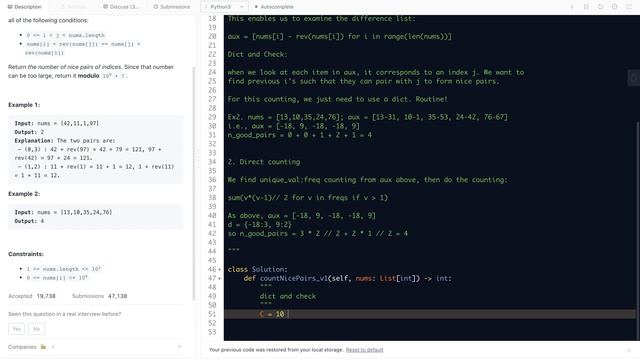Collapse the code at line 46 fold arrow
This screenshot has height=360, width=640.
tap(220, 270)
